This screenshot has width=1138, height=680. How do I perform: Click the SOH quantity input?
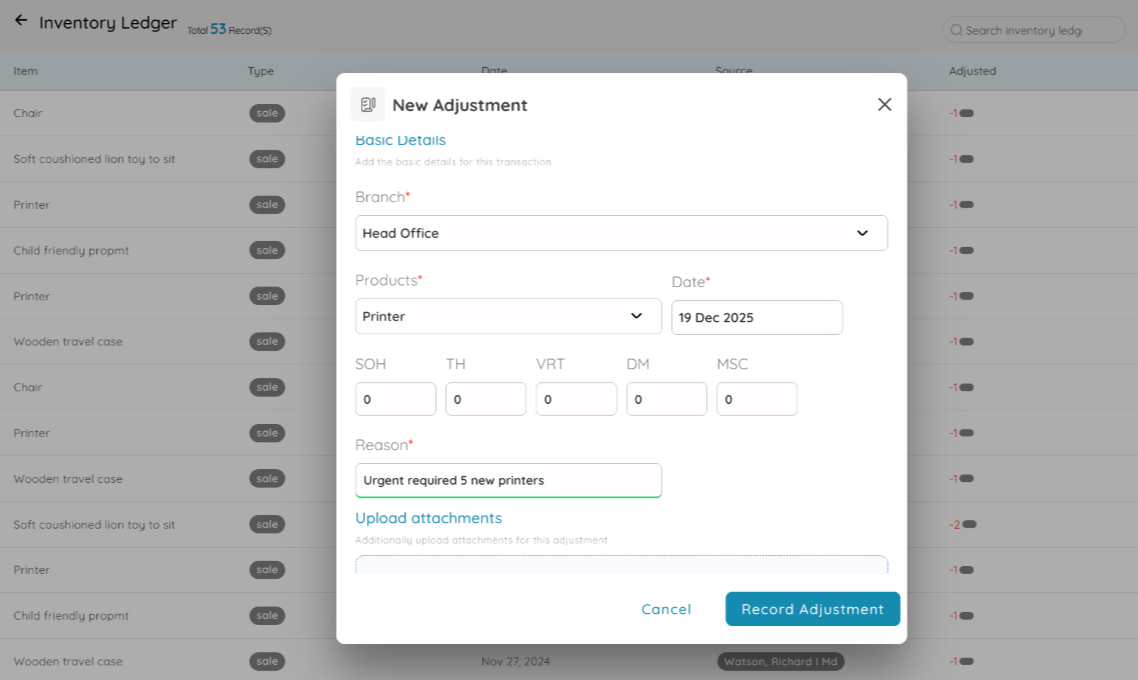tap(395, 399)
